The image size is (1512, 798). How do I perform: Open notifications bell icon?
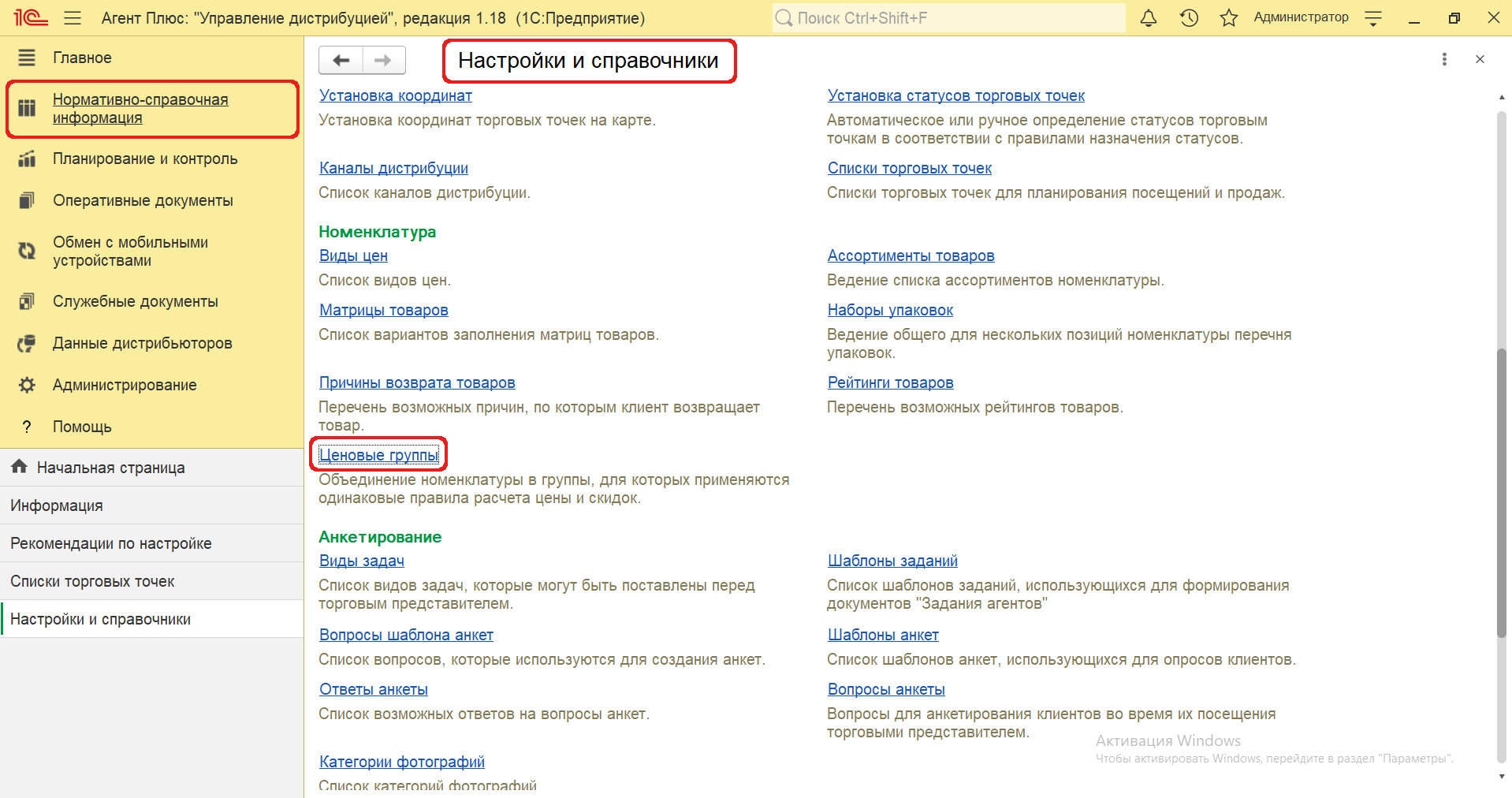tap(1149, 17)
